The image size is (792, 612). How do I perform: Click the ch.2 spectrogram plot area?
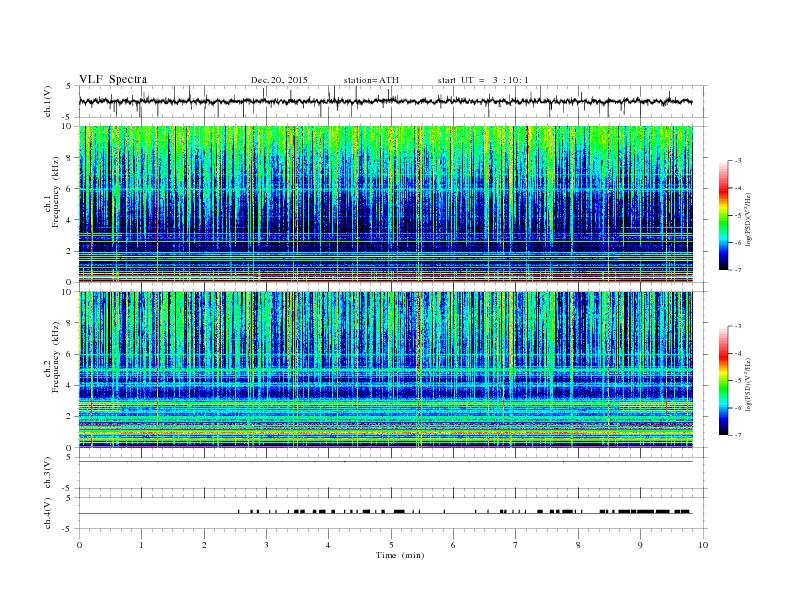click(386, 369)
